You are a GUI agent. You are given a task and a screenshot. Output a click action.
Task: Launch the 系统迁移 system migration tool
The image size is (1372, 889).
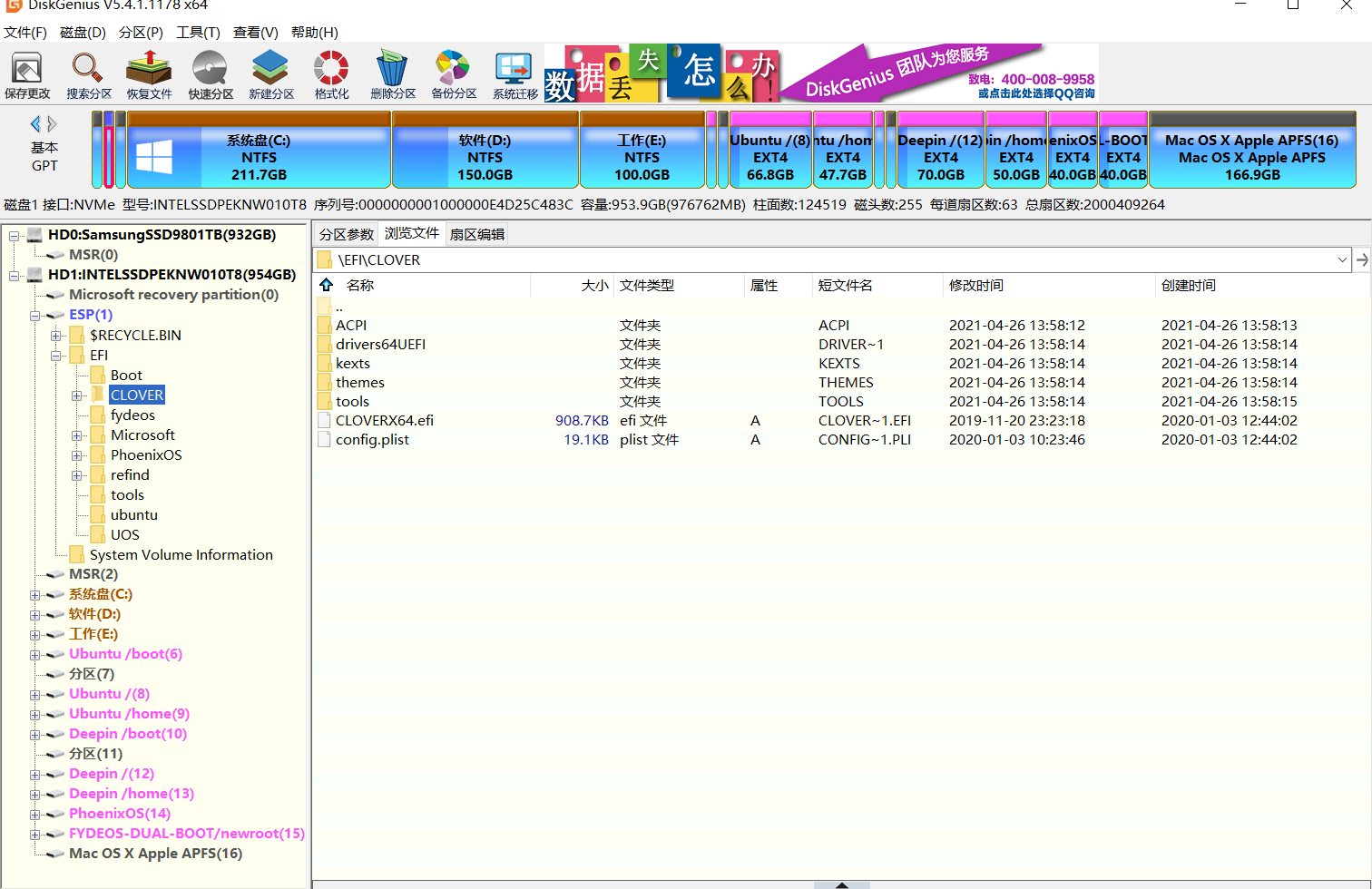tap(515, 74)
